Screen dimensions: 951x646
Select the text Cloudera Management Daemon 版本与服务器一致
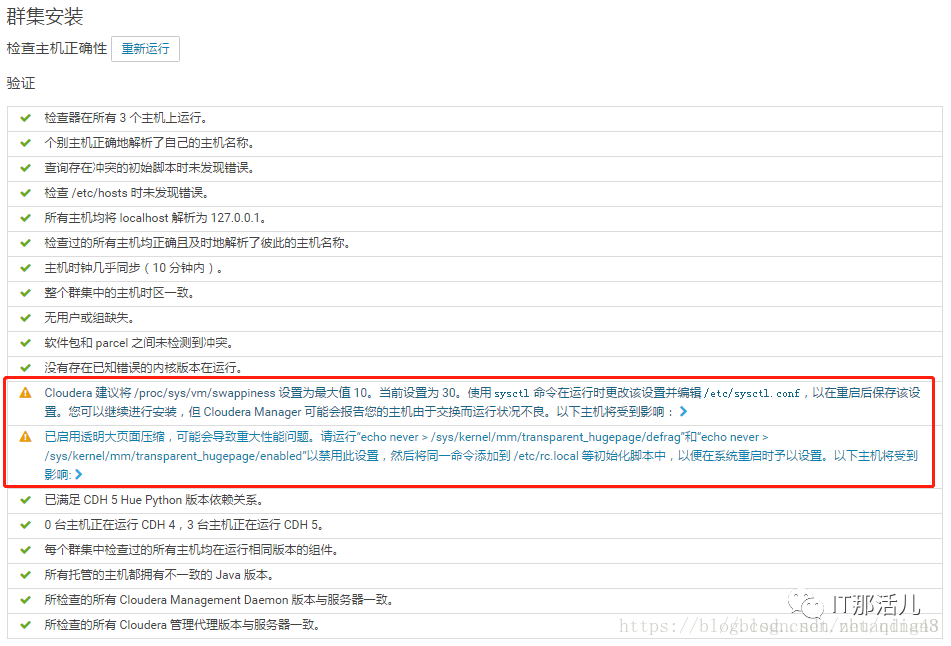[x=256, y=600]
